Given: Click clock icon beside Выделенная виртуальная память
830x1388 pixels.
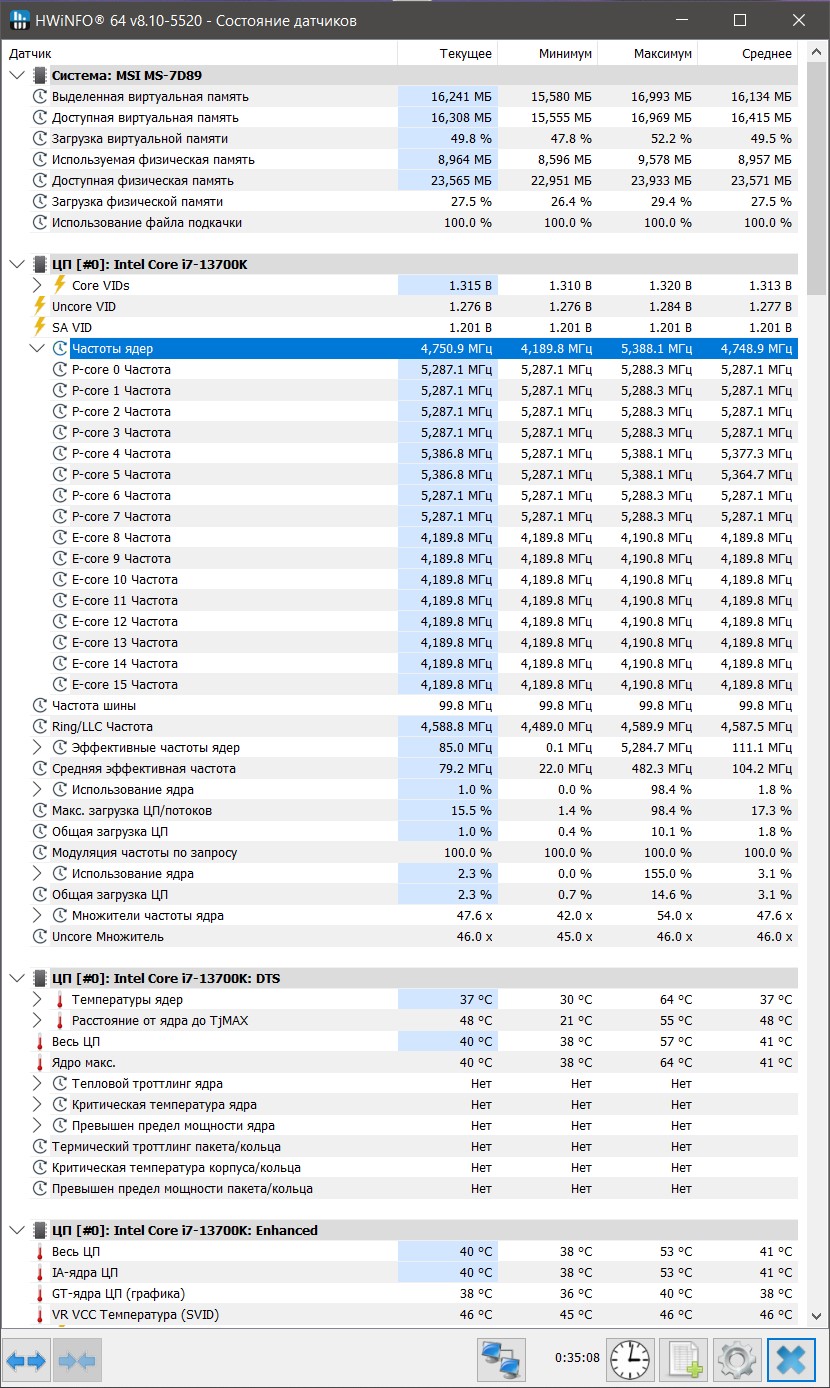Looking at the screenshot, I should (40, 96).
